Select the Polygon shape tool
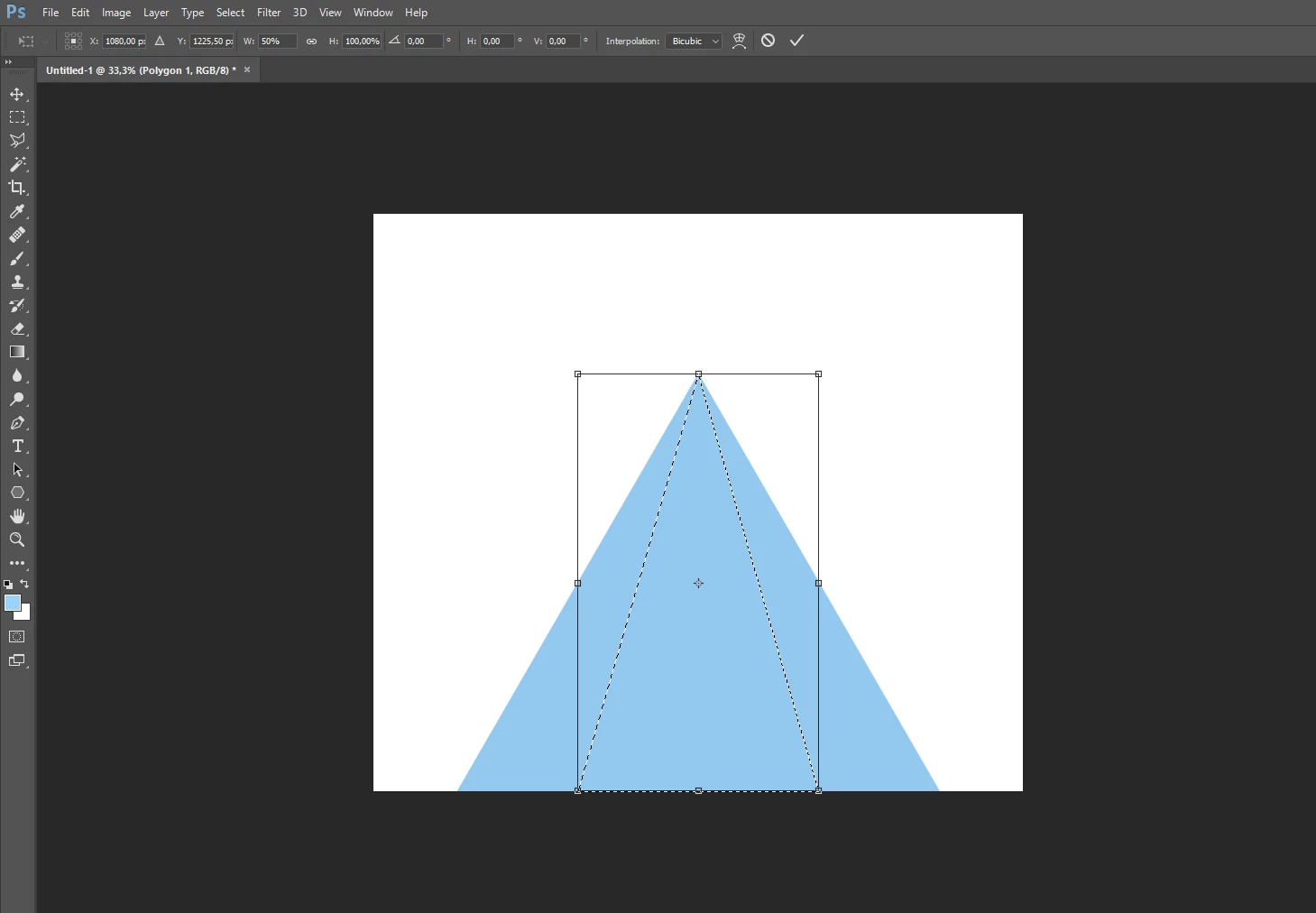1316x913 pixels. click(x=17, y=493)
